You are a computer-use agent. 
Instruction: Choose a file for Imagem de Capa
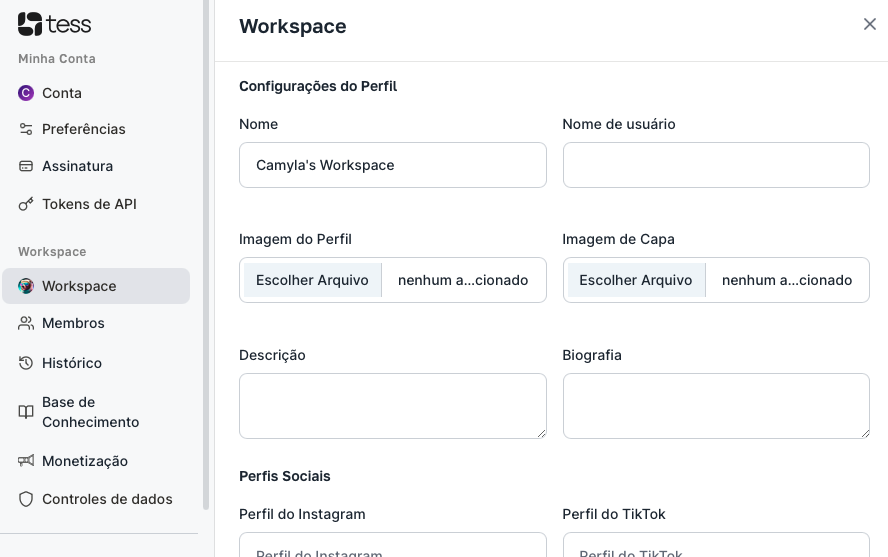click(637, 280)
